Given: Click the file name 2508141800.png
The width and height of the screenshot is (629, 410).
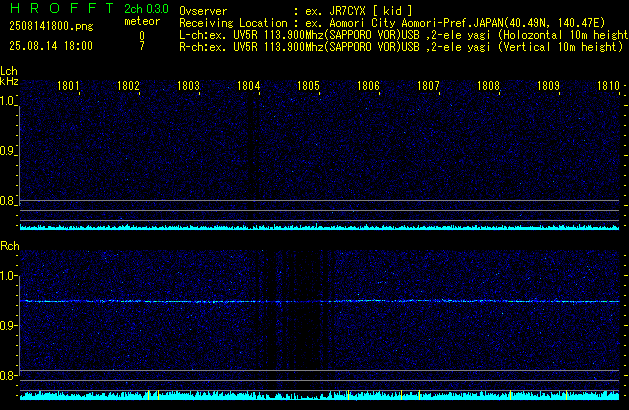Looking at the screenshot, I should (51, 26).
